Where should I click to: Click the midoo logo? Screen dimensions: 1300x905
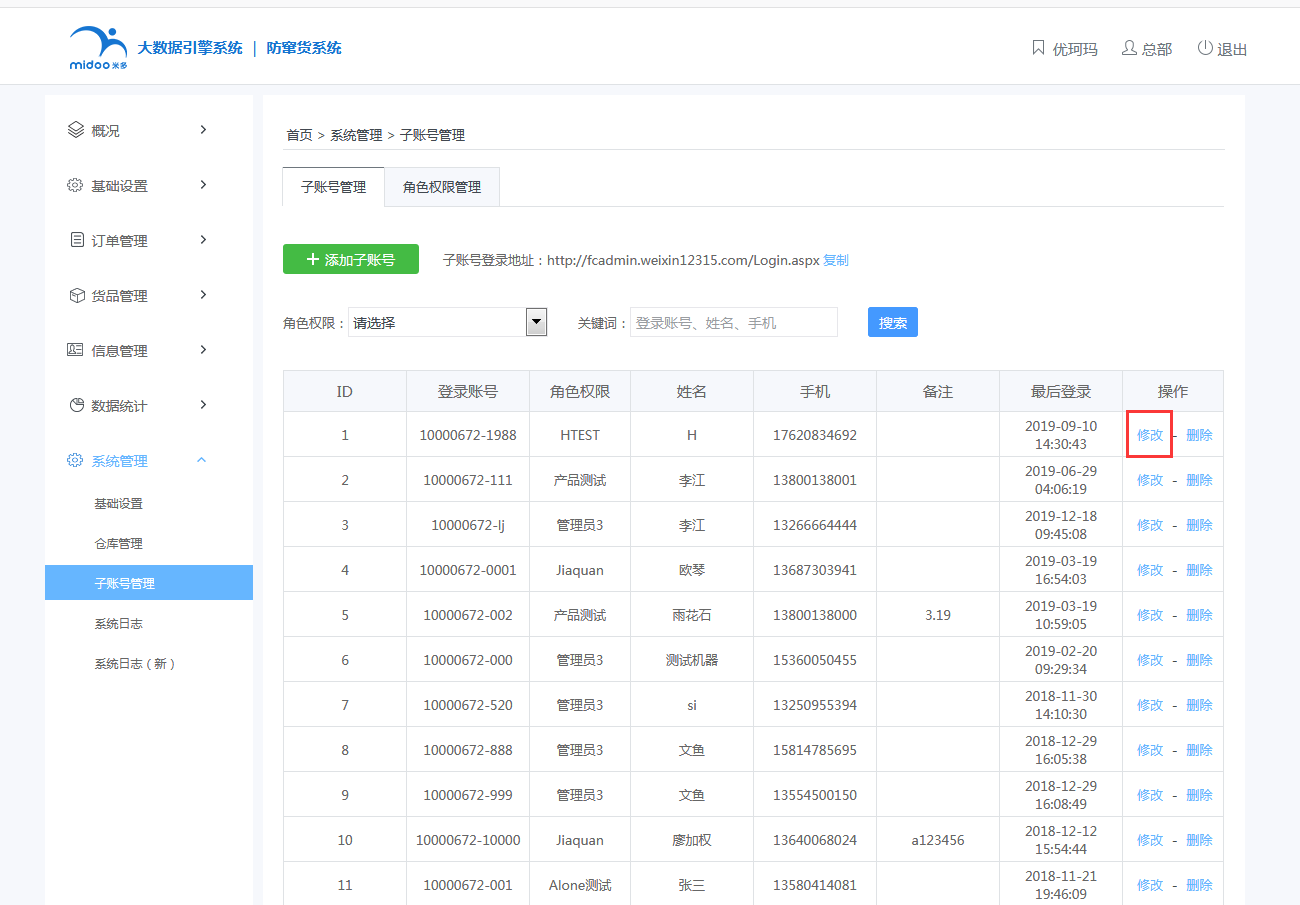point(98,47)
